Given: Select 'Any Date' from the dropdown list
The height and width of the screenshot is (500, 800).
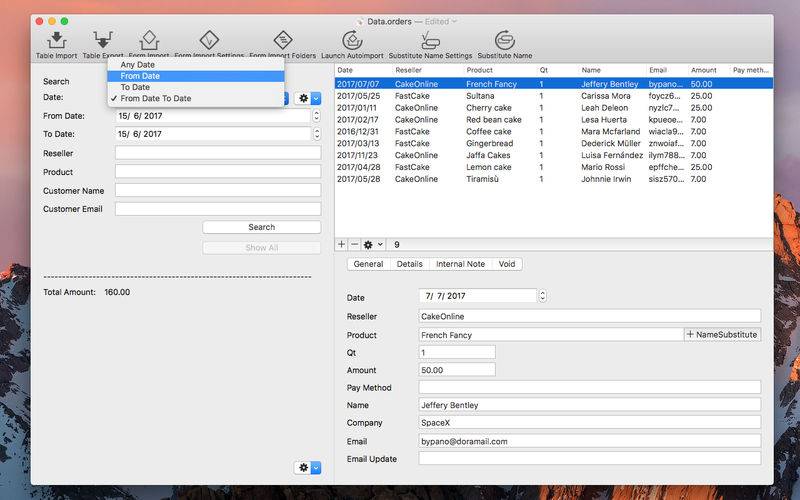Looking at the screenshot, I should click(138, 65).
